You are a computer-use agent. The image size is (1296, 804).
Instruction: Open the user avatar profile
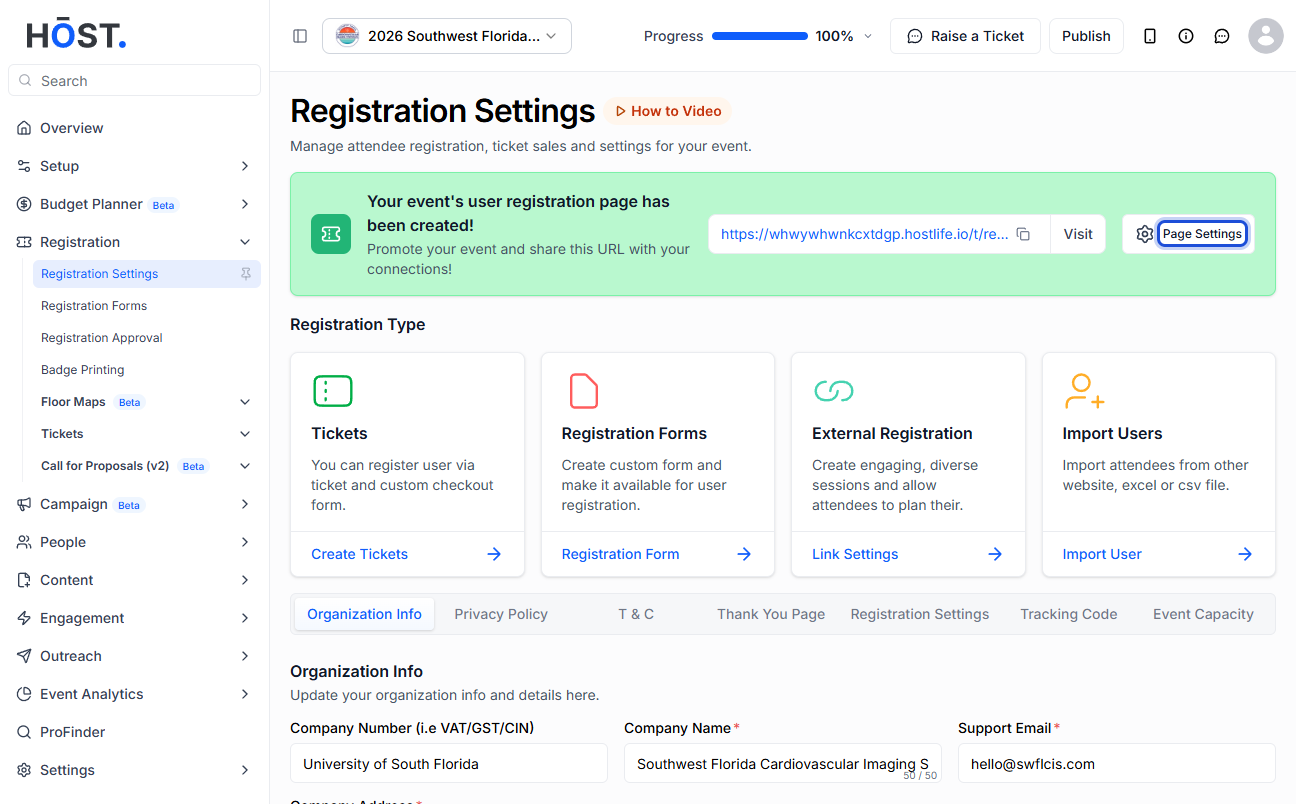coord(1266,36)
